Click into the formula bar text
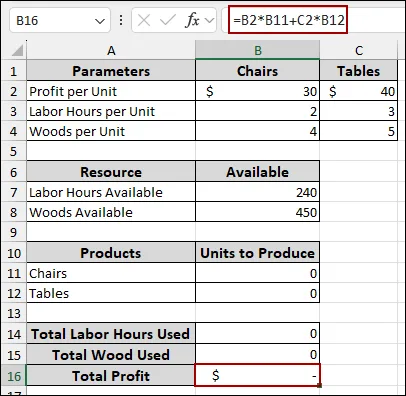 point(288,20)
